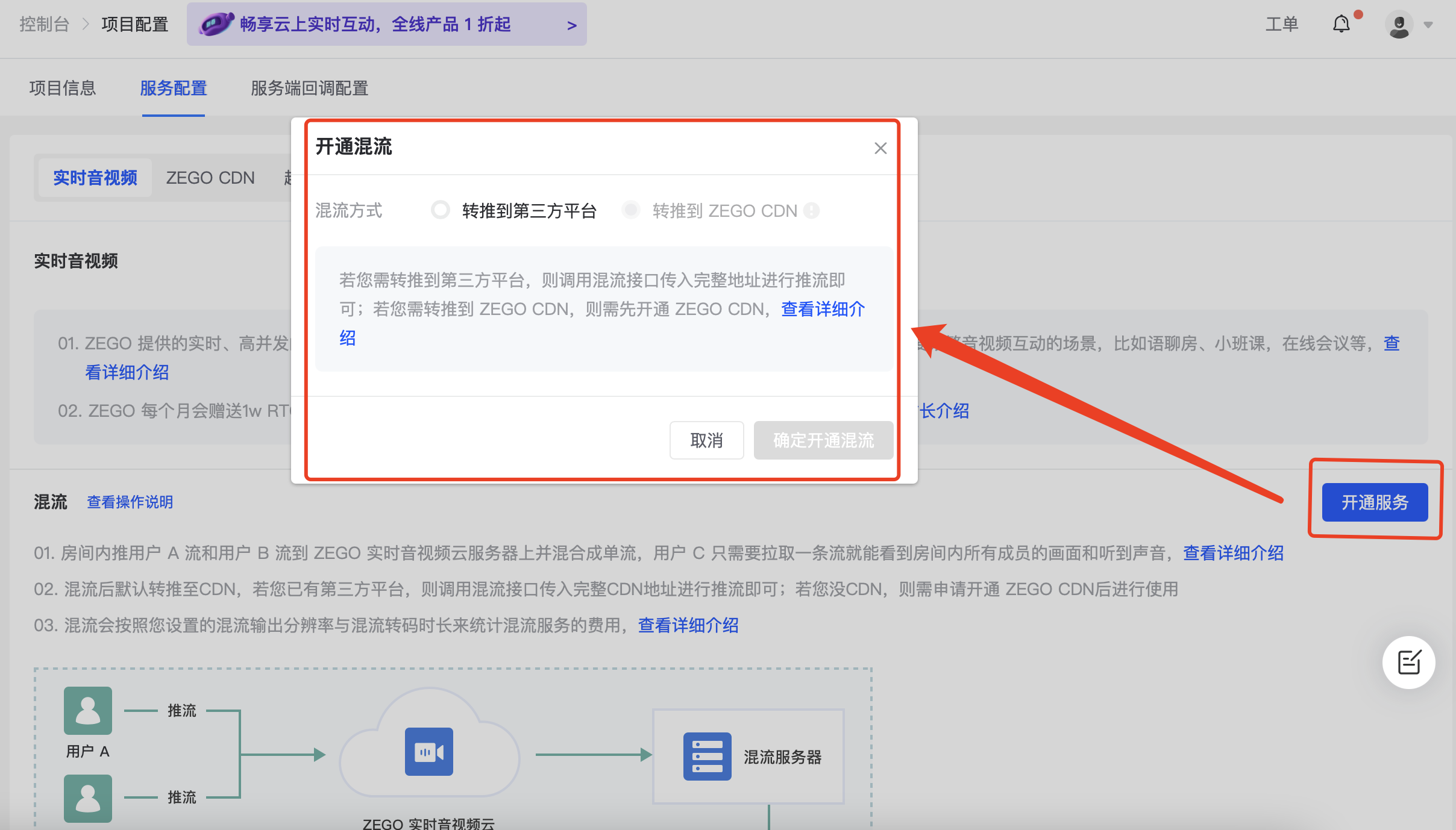Click the 混流服务器 server icon
This screenshot has width=1456, height=830.
(x=707, y=757)
